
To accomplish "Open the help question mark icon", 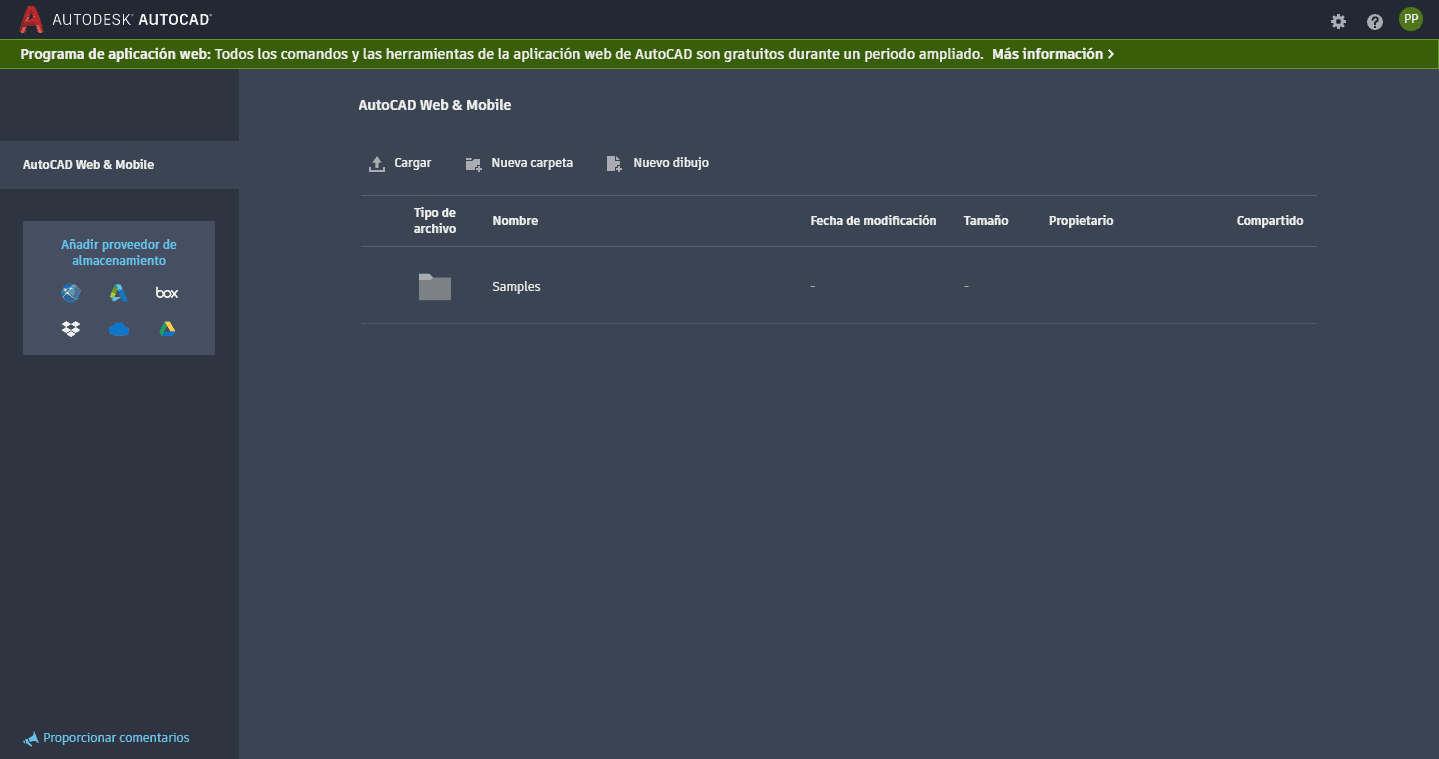I will click(1375, 21).
